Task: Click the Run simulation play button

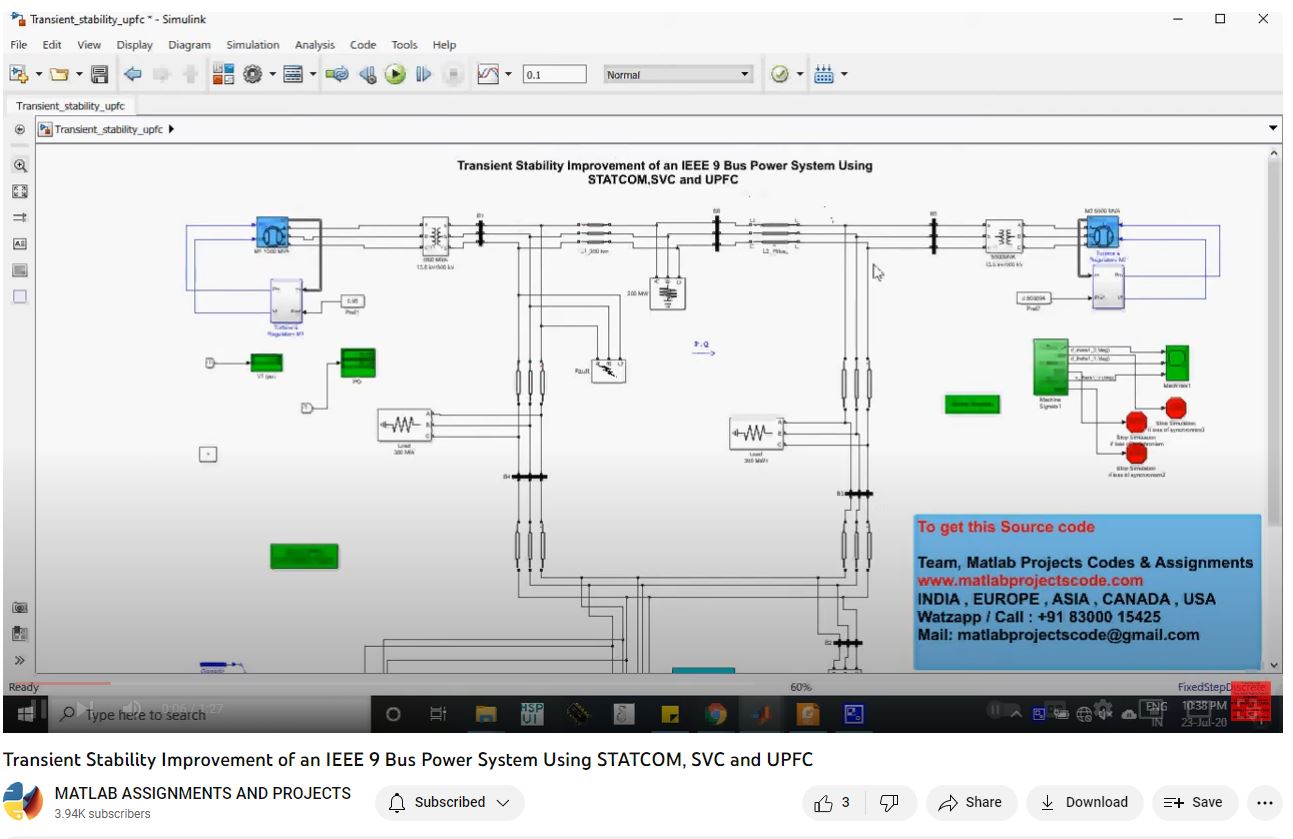Action: pyautogui.click(x=395, y=74)
